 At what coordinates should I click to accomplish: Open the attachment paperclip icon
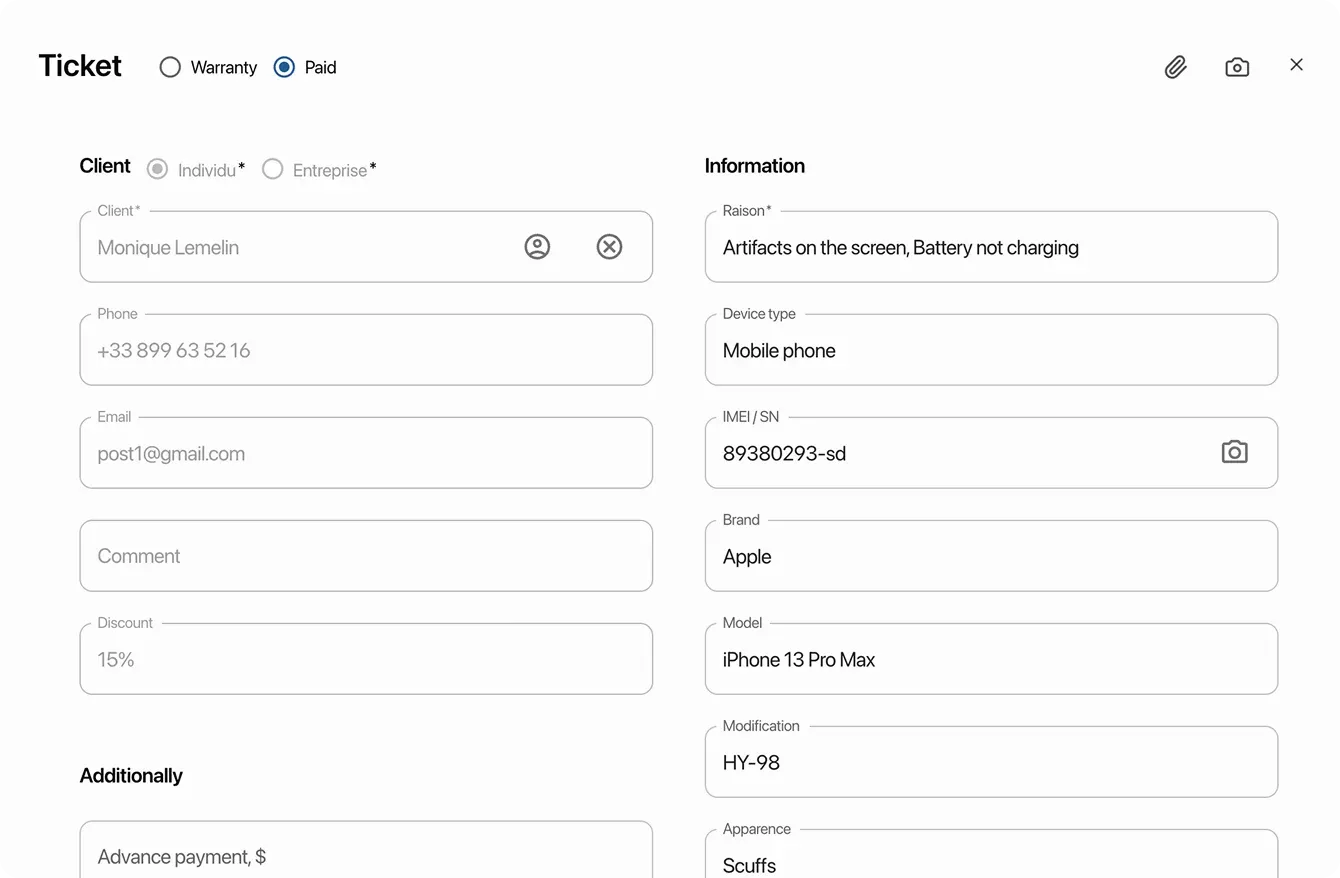(1176, 66)
